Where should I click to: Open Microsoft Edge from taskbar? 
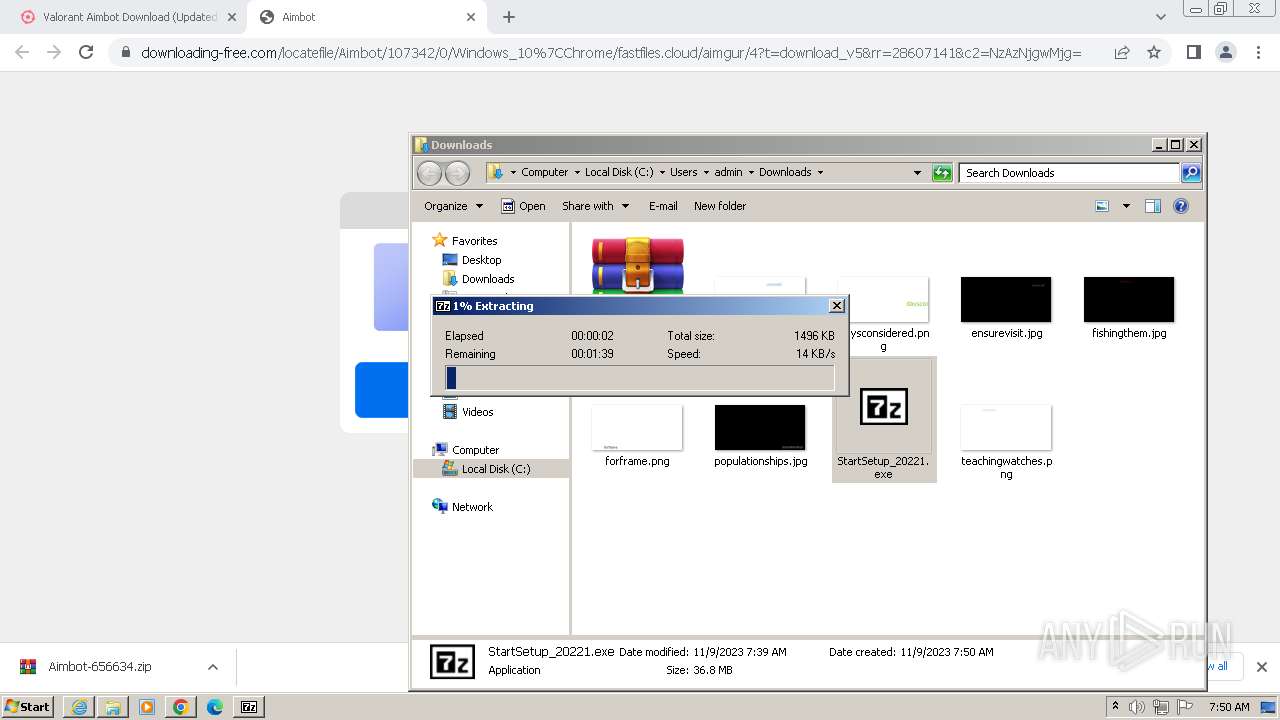point(214,707)
